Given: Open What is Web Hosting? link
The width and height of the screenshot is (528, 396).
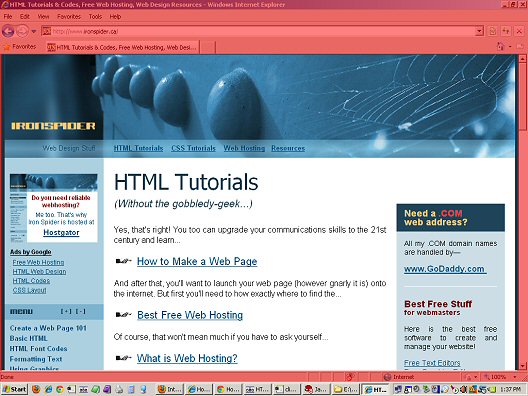Looking at the screenshot, I should (187, 358).
